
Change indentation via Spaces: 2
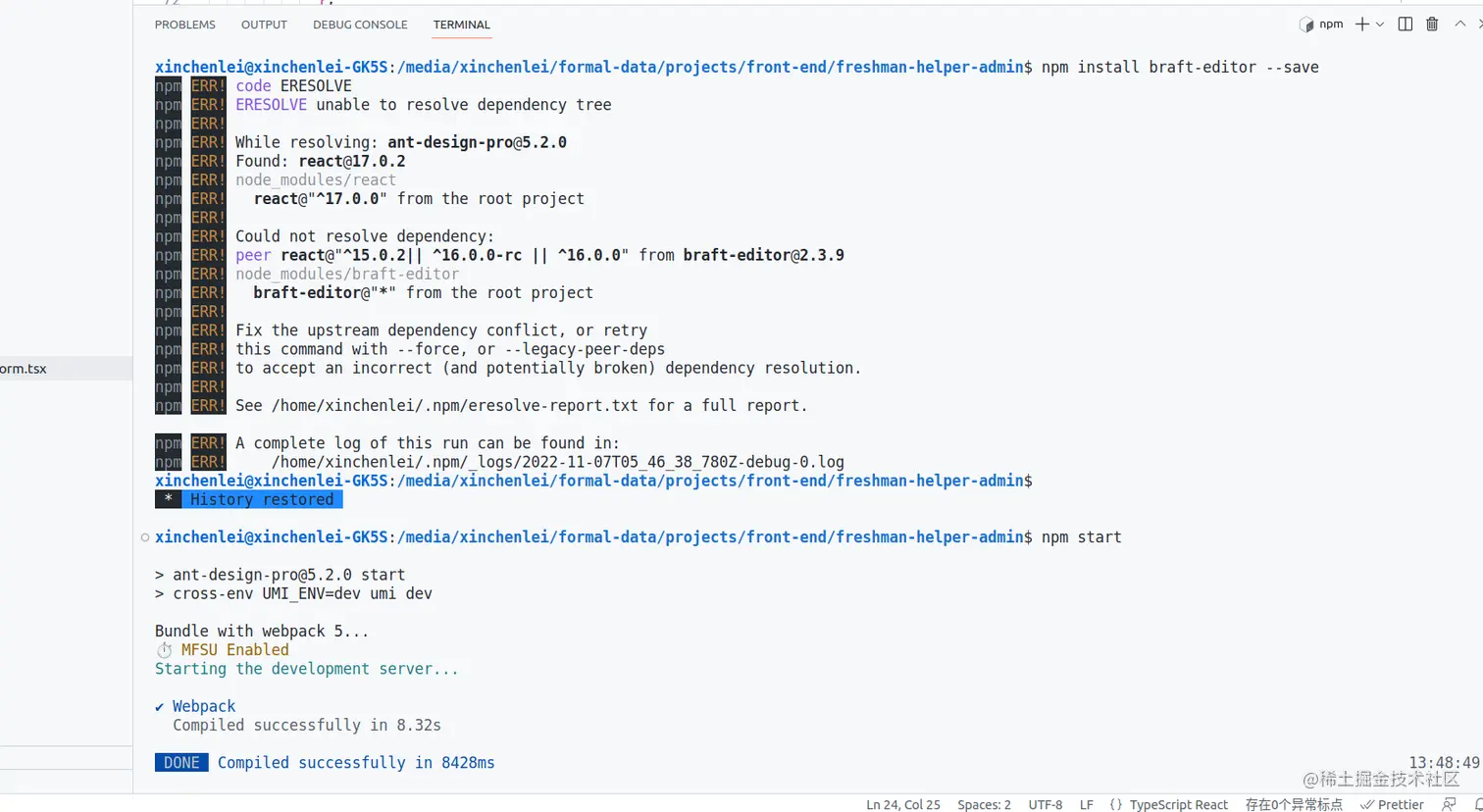click(984, 804)
